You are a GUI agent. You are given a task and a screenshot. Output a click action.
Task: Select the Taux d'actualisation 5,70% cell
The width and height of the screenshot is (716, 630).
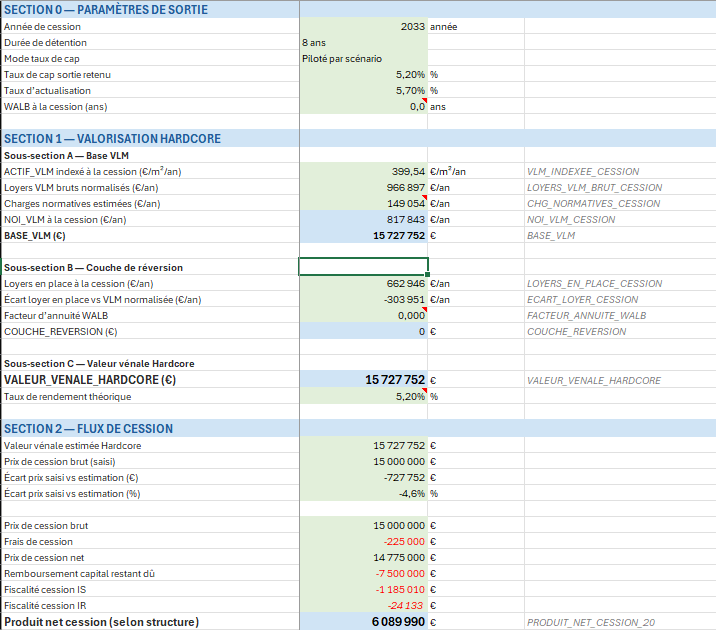coord(363,90)
